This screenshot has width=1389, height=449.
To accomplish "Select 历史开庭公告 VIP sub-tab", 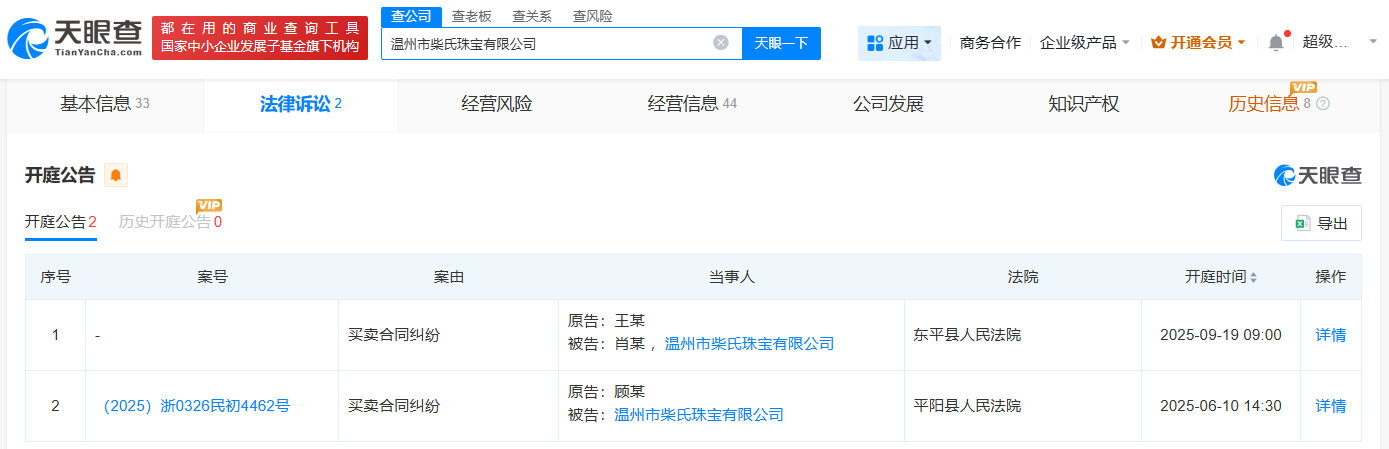I will tap(170, 222).
